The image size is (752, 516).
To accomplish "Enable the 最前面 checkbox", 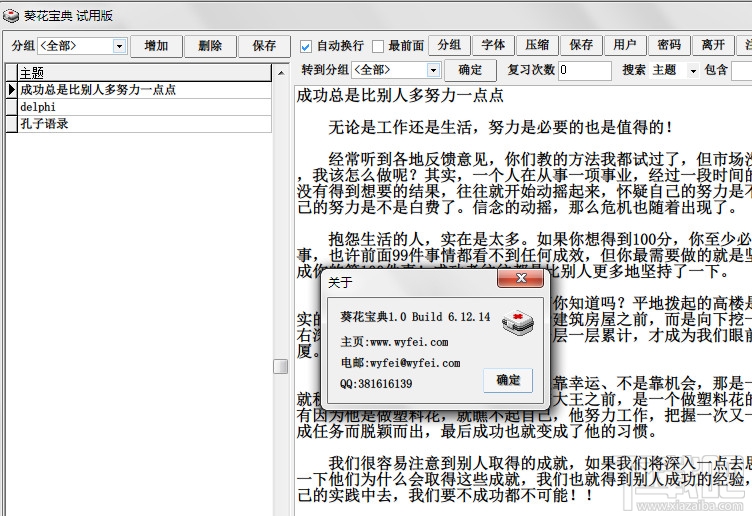I will point(378,47).
